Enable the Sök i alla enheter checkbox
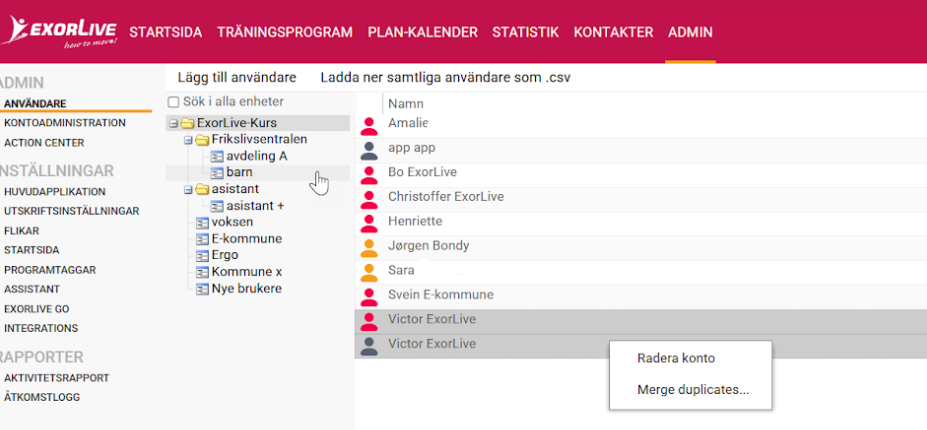The image size is (927, 430). (x=173, y=102)
